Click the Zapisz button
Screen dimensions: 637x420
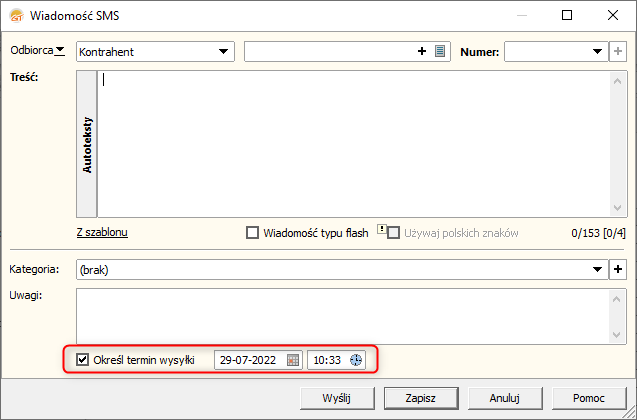point(421,398)
